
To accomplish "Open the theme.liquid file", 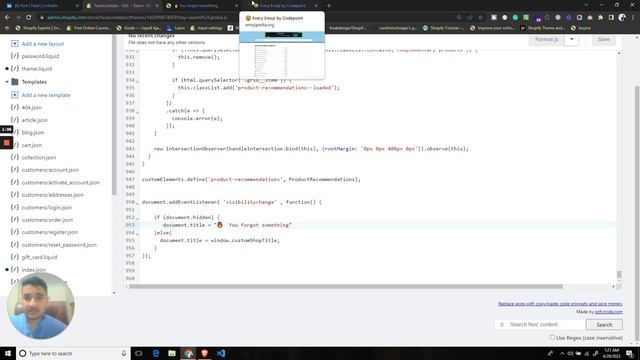I will click(36, 69).
